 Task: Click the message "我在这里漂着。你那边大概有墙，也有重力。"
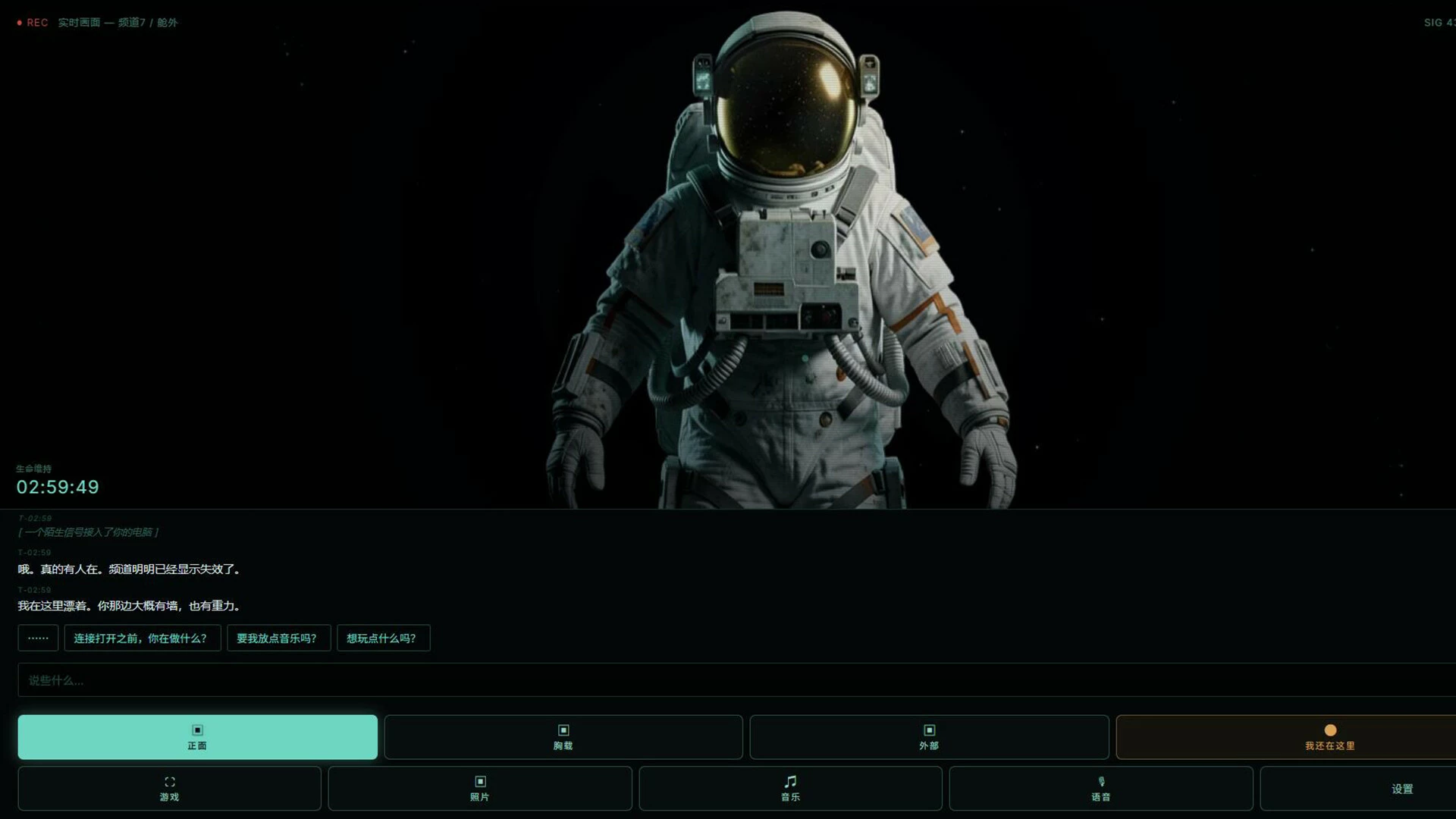[130, 606]
